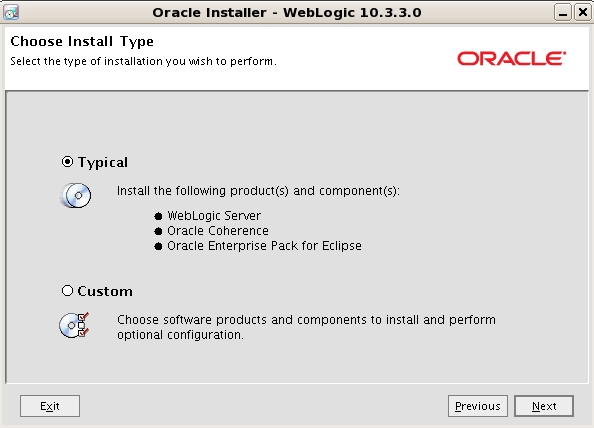Click the Choose Install Type heading
The height and width of the screenshot is (428, 594).
coord(82,41)
